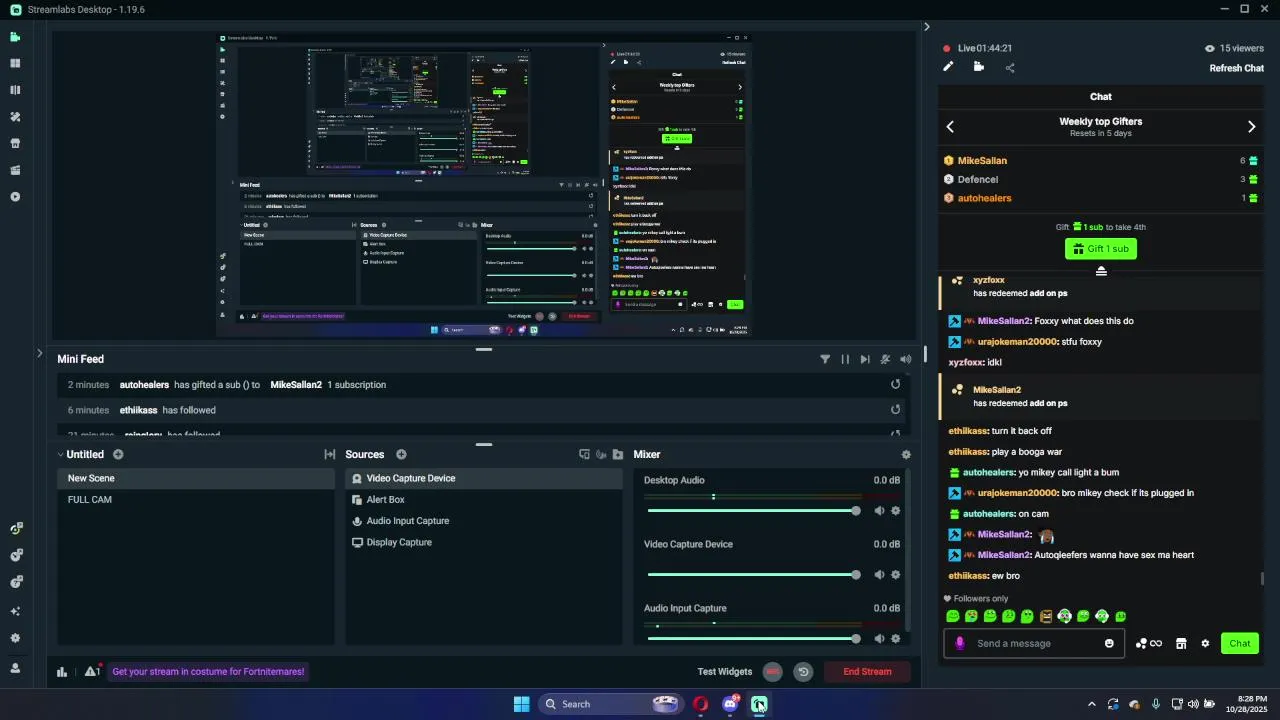Show previous leaderboard with left chevron

pos(950,127)
